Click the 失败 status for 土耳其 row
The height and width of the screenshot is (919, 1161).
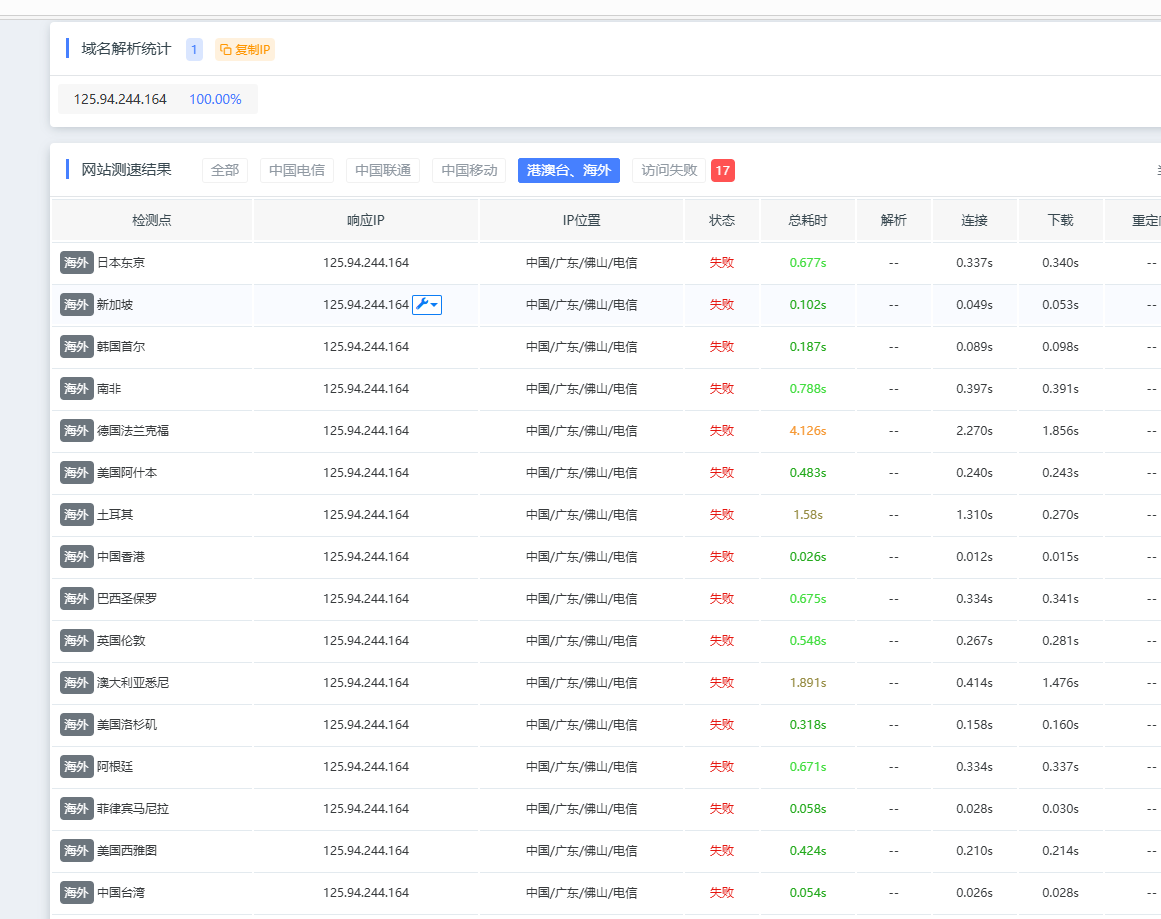coord(722,515)
